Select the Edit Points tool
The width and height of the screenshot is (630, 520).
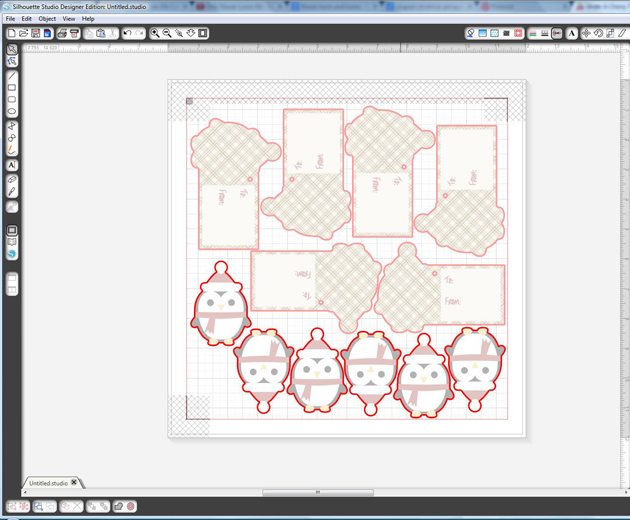tap(12, 61)
